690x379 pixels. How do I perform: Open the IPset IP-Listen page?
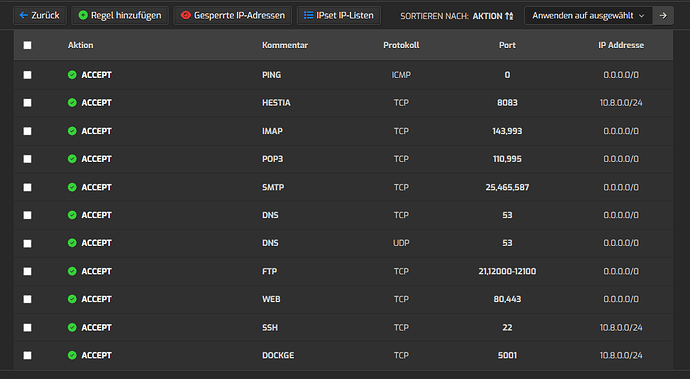(339, 15)
